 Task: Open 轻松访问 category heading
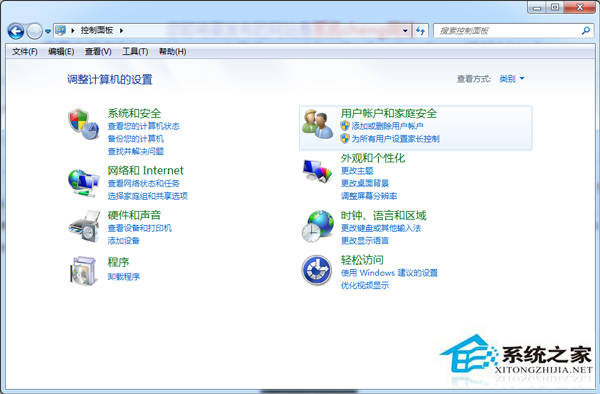click(x=362, y=260)
